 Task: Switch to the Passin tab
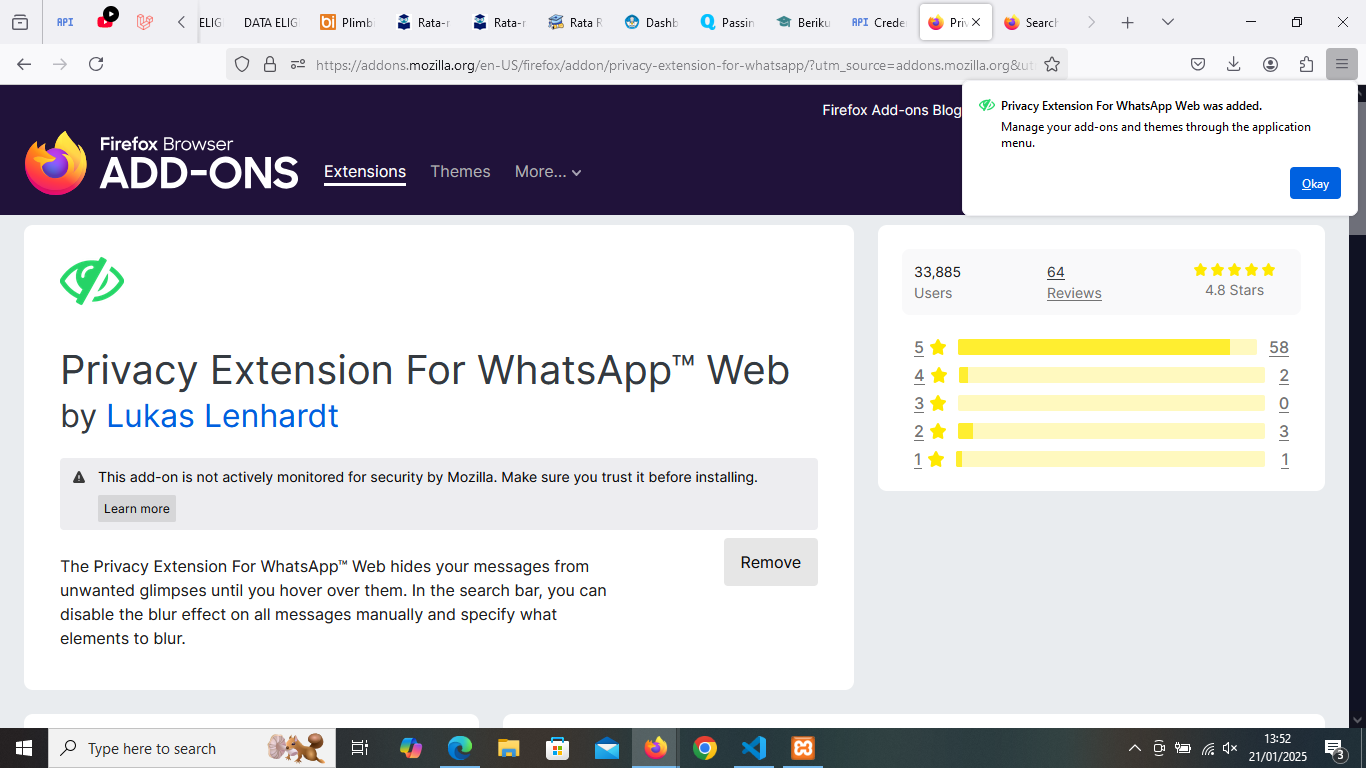tap(727, 22)
